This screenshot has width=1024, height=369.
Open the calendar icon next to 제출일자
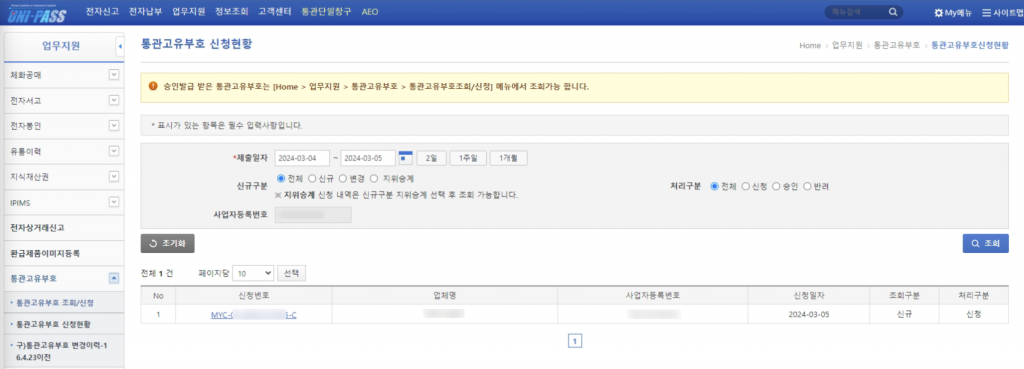point(406,157)
